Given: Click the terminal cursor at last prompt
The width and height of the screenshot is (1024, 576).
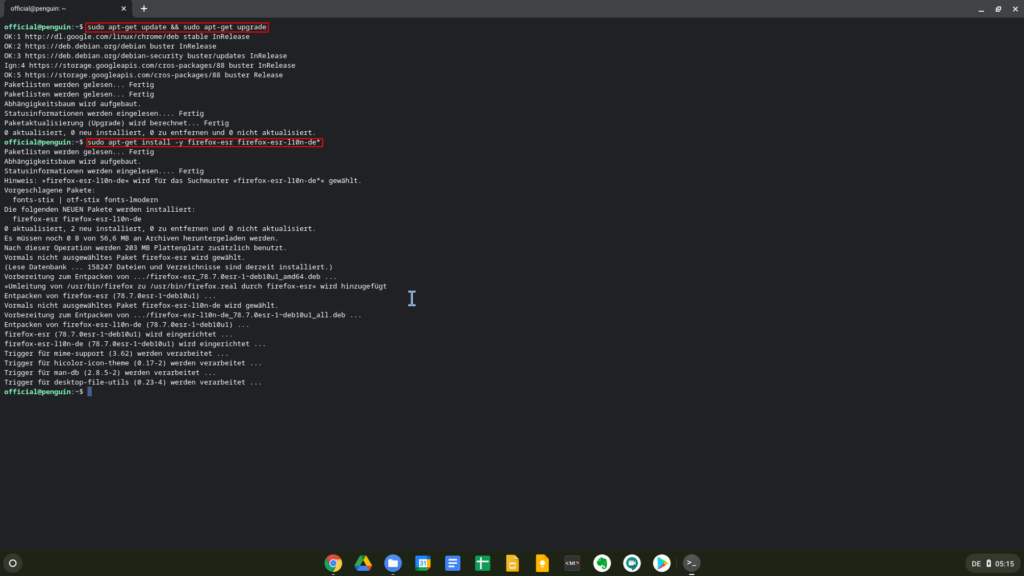Looking at the screenshot, I should tap(89, 392).
